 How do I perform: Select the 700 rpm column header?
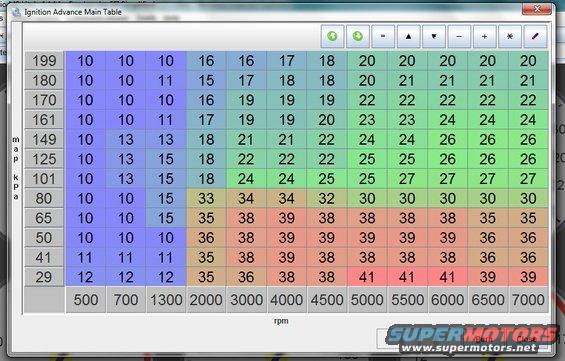(126, 300)
